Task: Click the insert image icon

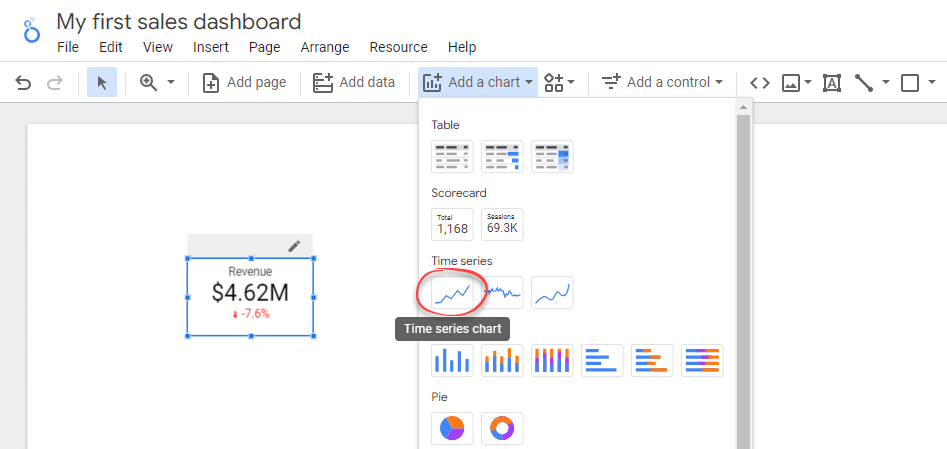Action: [x=791, y=83]
